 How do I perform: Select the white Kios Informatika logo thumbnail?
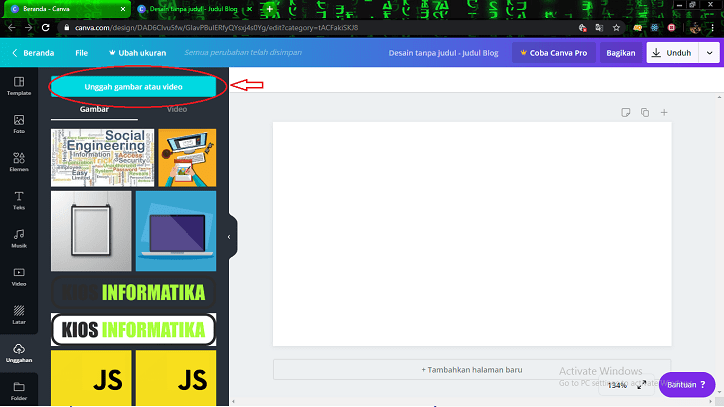pos(133,329)
